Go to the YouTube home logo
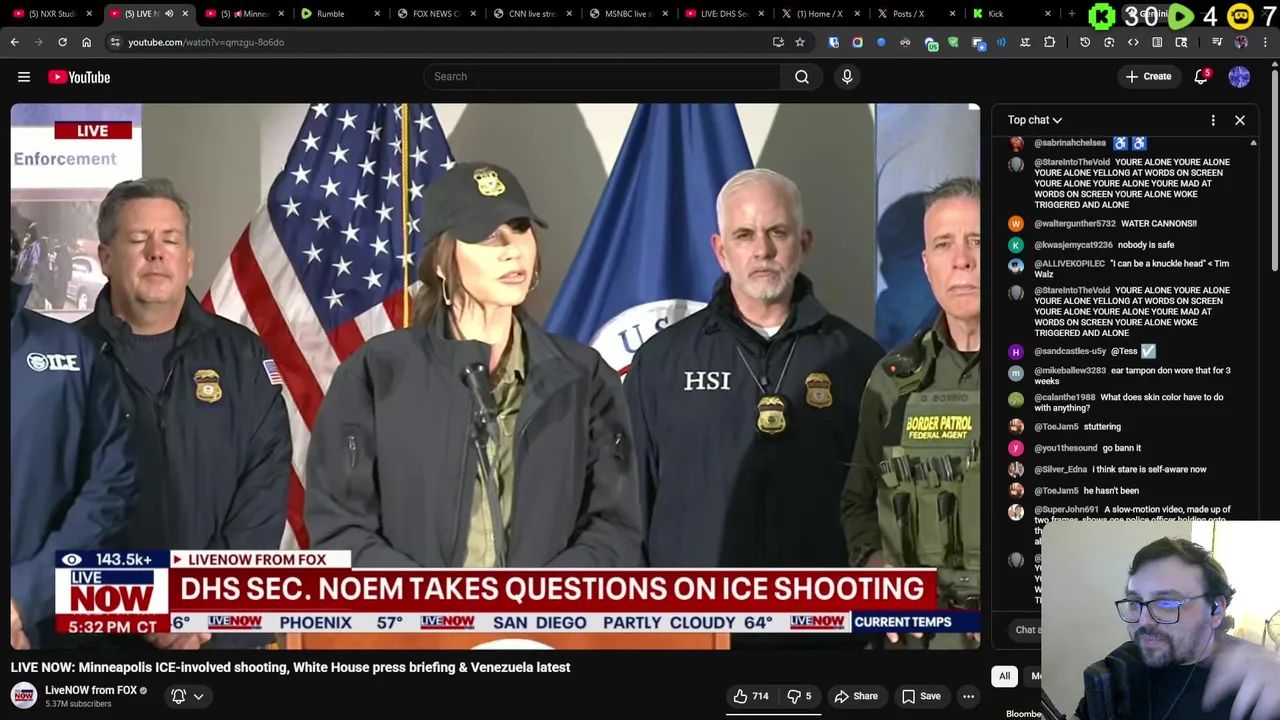This screenshot has height=720, width=1280. point(79,77)
